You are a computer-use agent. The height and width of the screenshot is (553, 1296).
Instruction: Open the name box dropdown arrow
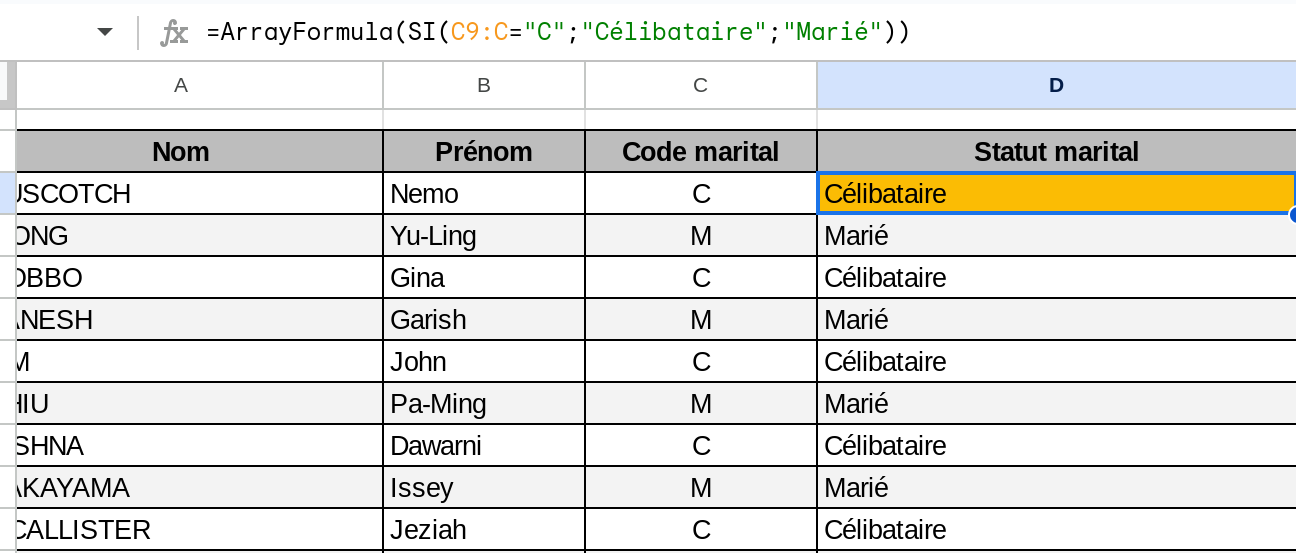tap(105, 32)
